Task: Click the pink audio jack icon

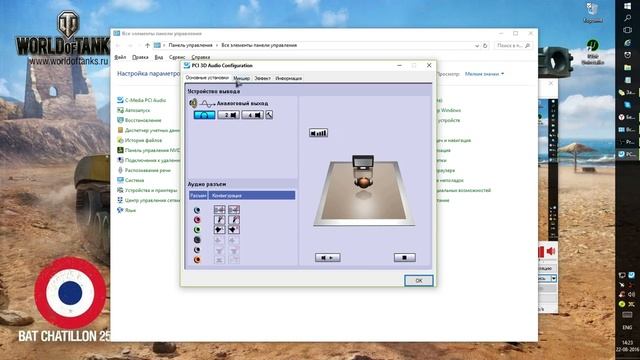Action: 197,220
